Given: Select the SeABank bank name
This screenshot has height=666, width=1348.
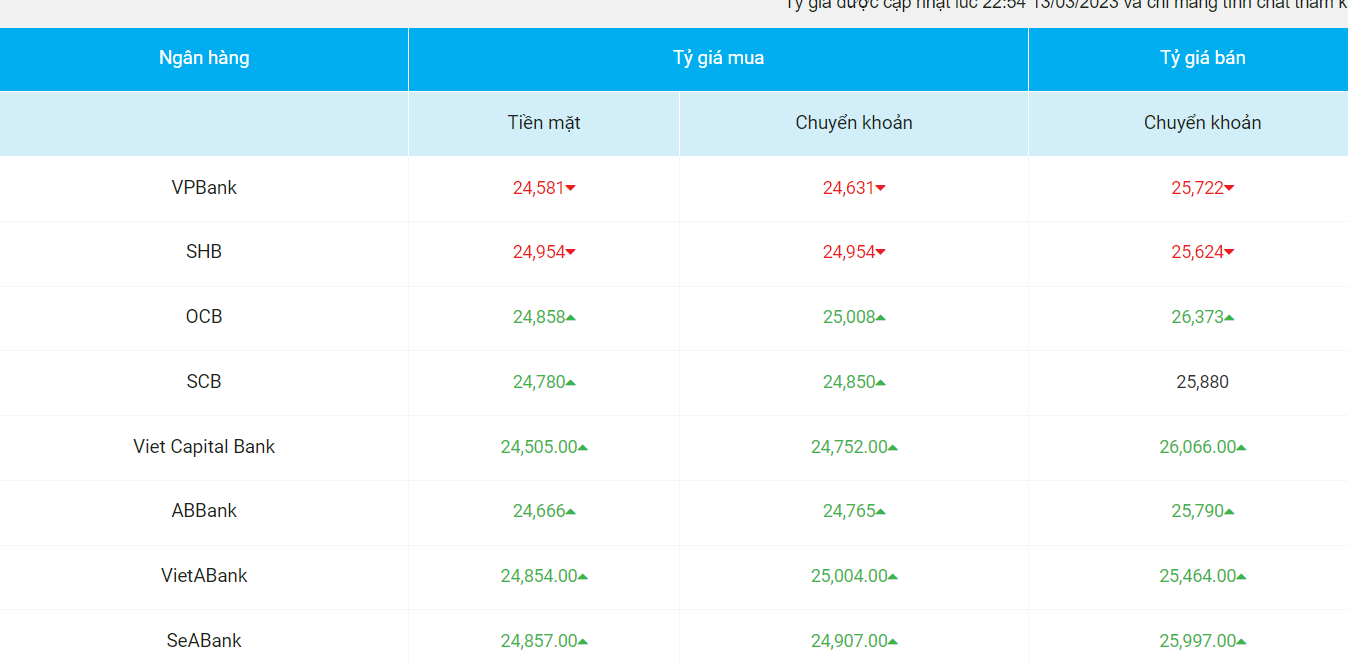Looking at the screenshot, I should pos(204,641).
